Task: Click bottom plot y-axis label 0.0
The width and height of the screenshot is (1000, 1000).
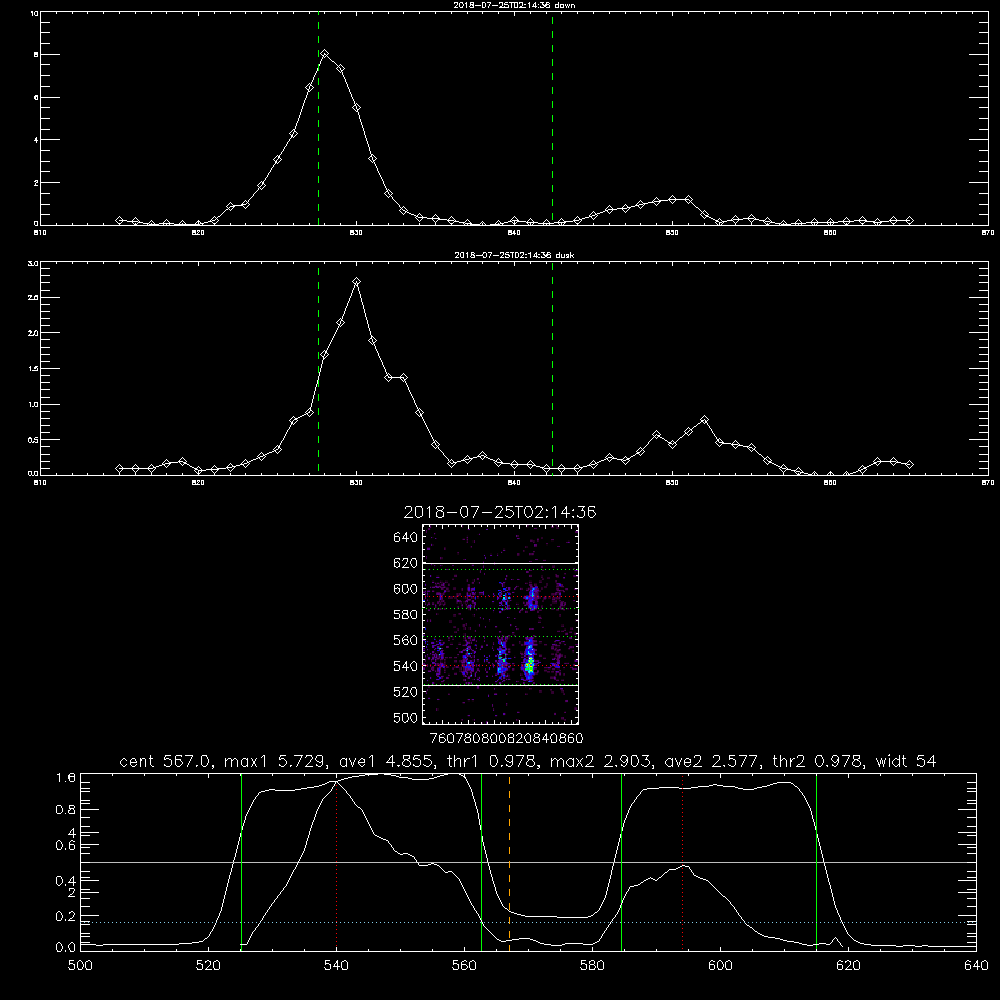Action: 66,948
